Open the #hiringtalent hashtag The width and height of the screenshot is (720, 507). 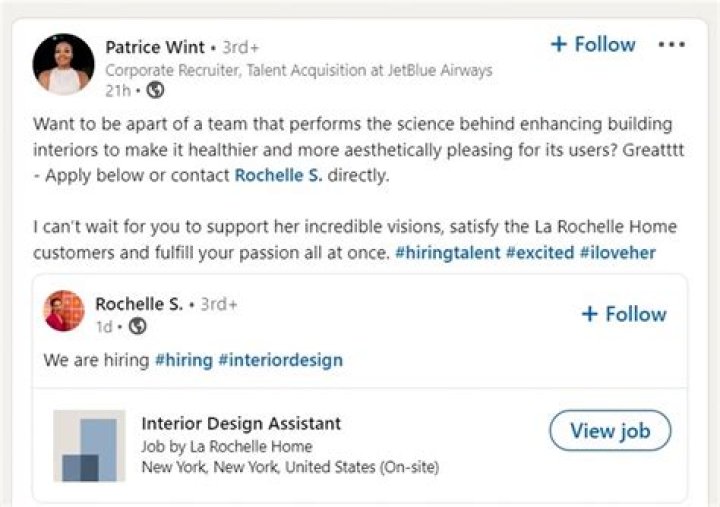pyautogui.click(x=447, y=253)
